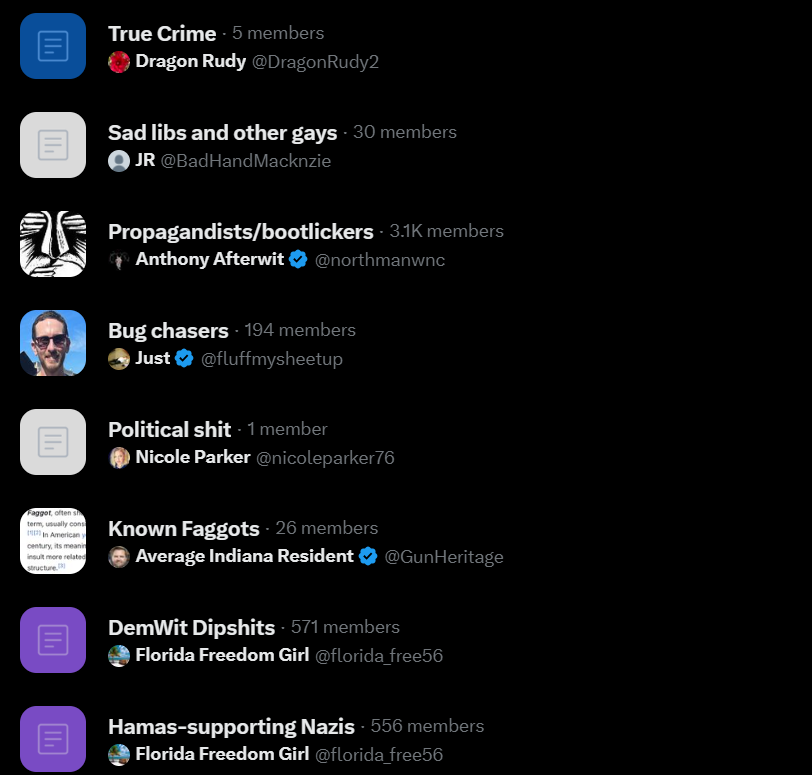Click the 3.1K members count text

446,231
